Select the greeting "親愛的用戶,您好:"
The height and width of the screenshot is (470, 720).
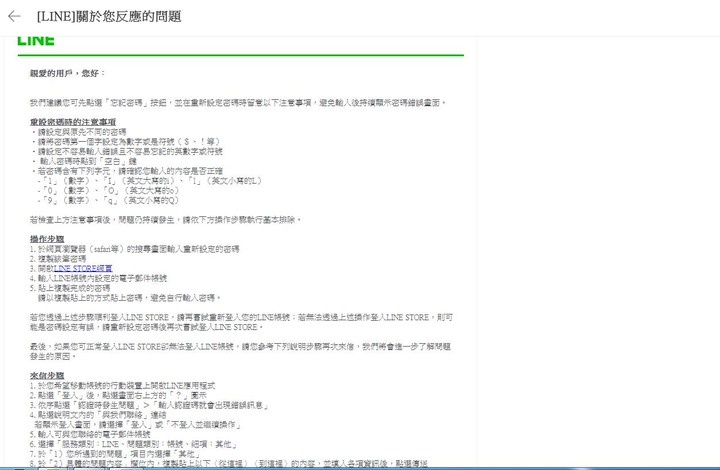point(68,73)
